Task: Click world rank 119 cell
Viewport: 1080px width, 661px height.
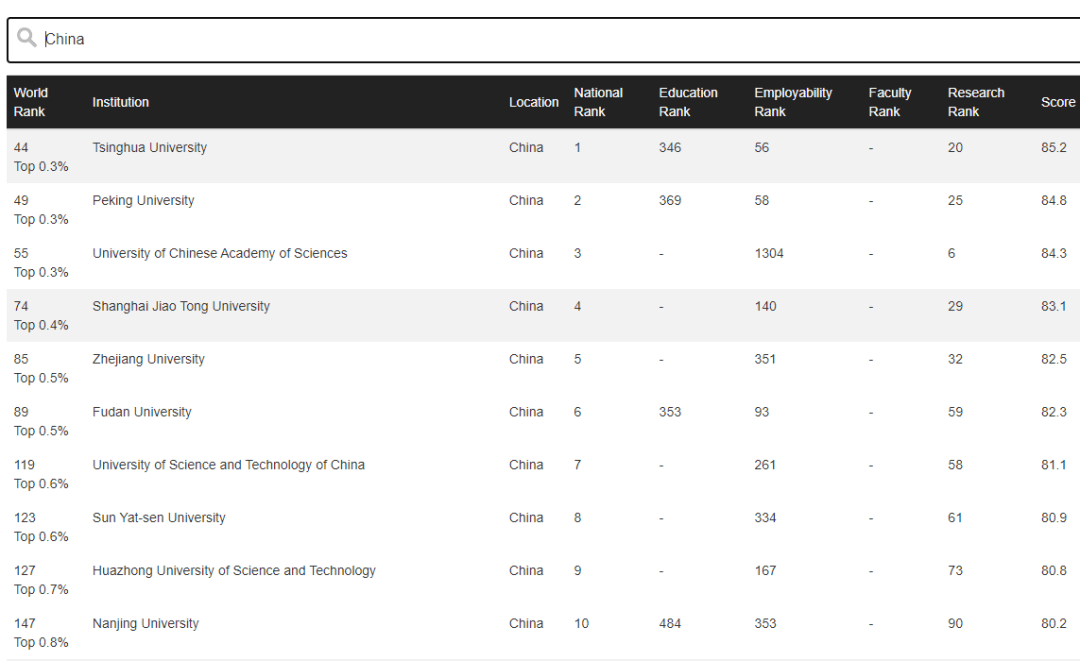Action: tap(24, 465)
